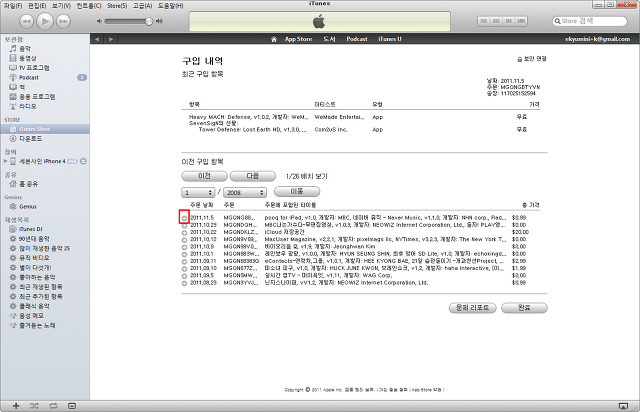
Task: Select radio button for iCloud 2011.10.22 order
Action: point(184,233)
